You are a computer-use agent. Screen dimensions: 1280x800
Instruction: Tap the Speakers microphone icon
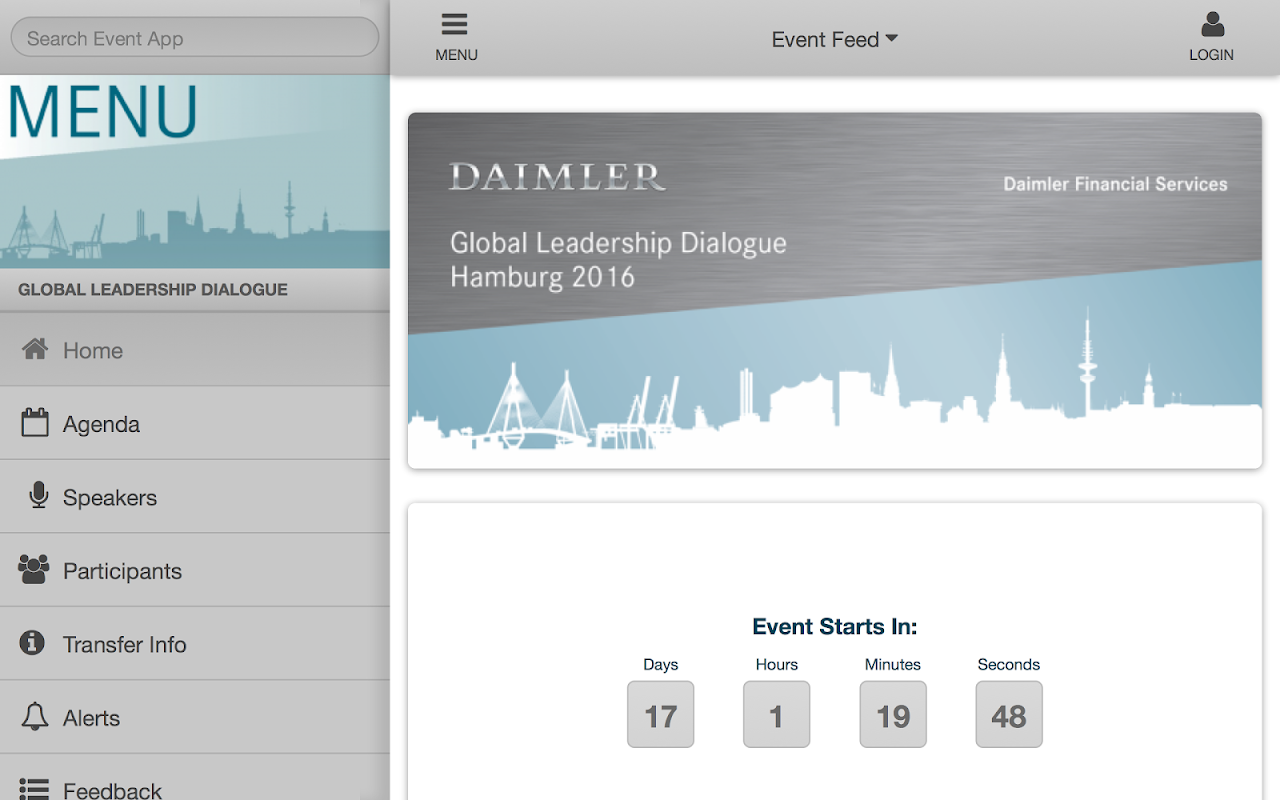point(39,496)
